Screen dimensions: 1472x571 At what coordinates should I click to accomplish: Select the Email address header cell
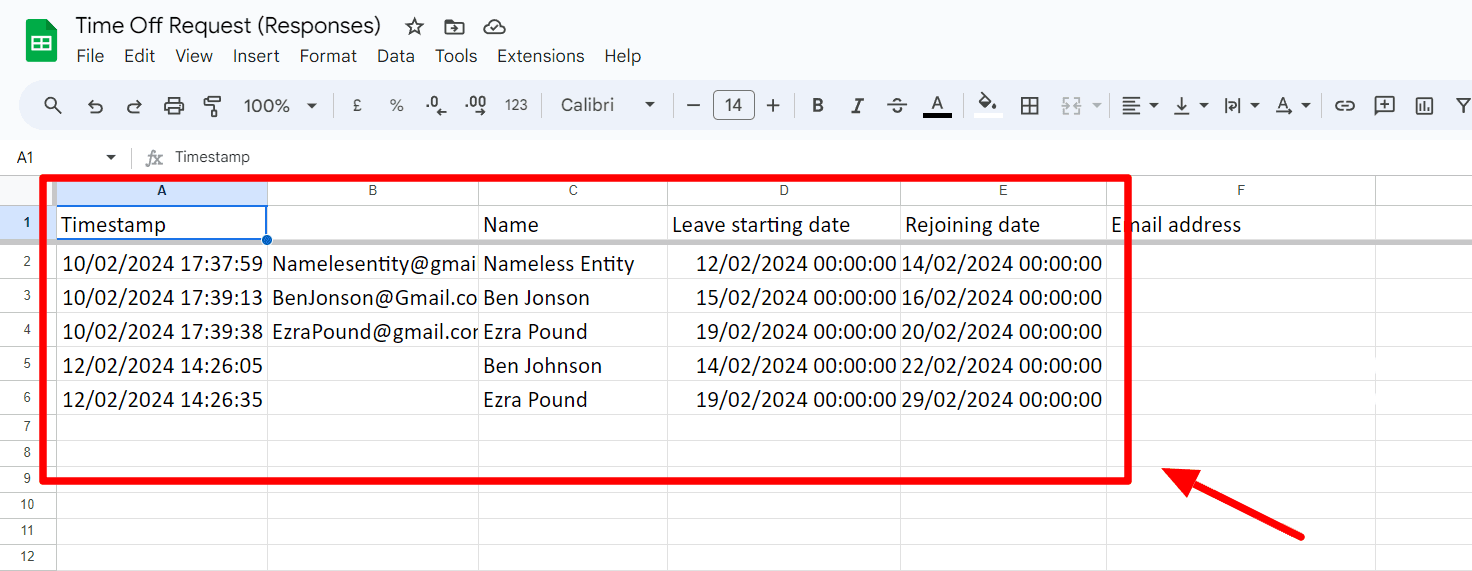pyautogui.click(x=1241, y=224)
